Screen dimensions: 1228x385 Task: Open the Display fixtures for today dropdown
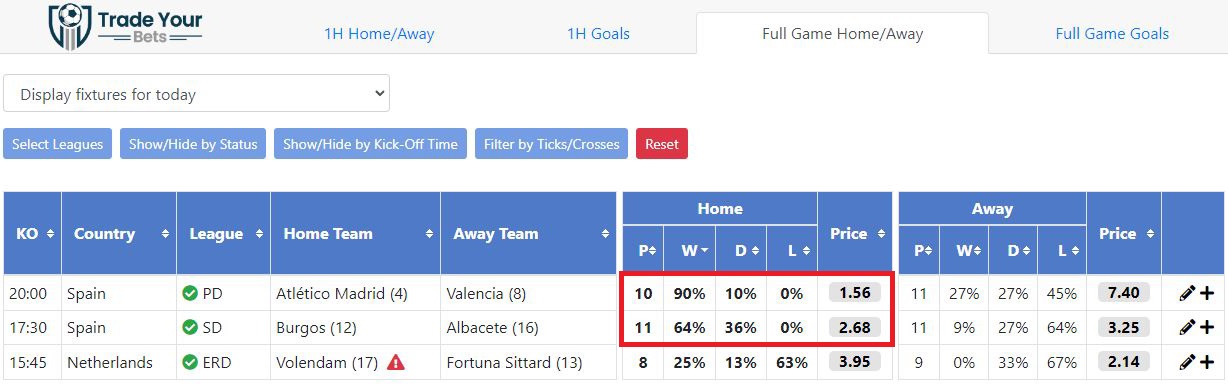[197, 94]
